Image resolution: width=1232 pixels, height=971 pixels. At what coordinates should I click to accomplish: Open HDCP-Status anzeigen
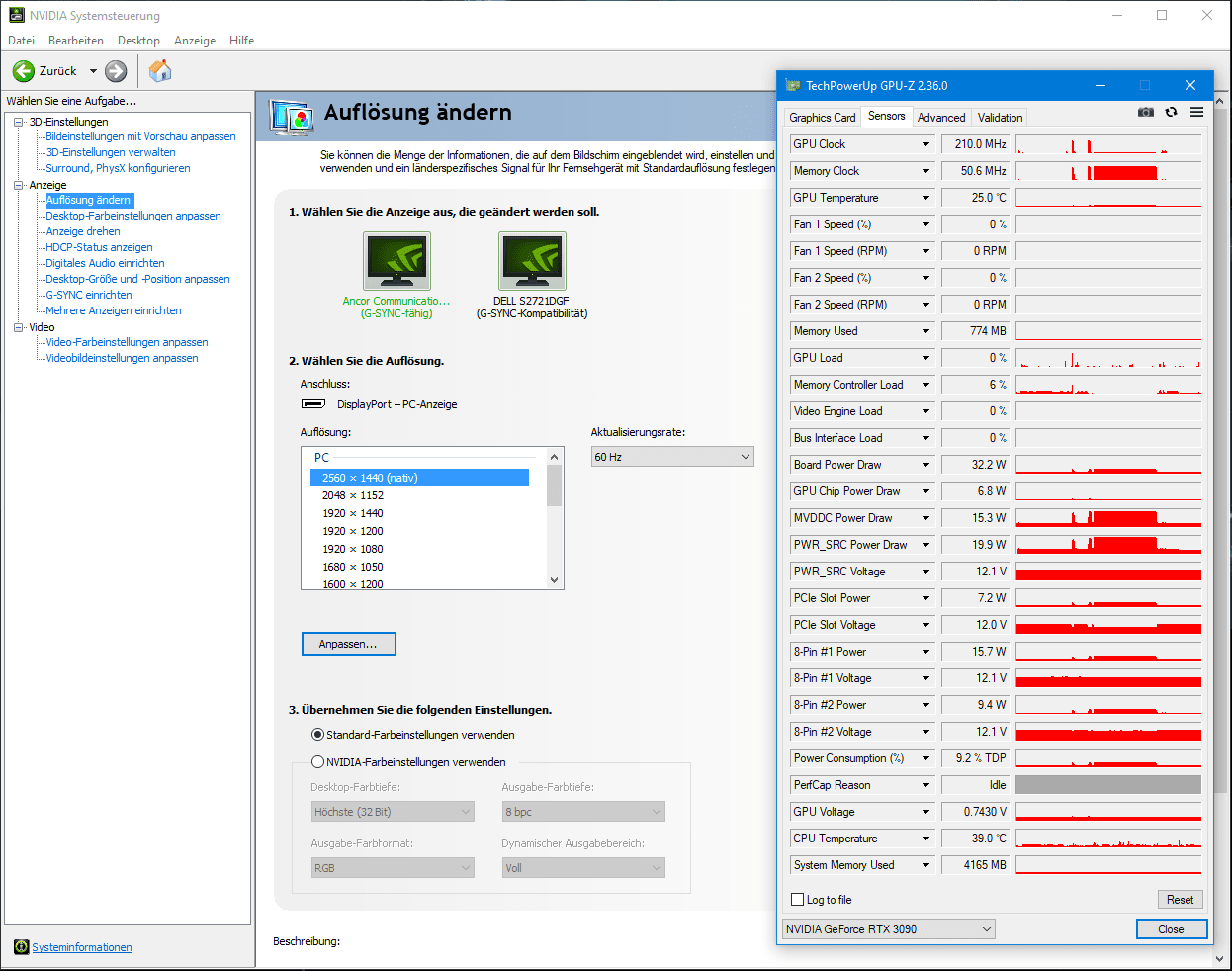pyautogui.click(x=99, y=247)
